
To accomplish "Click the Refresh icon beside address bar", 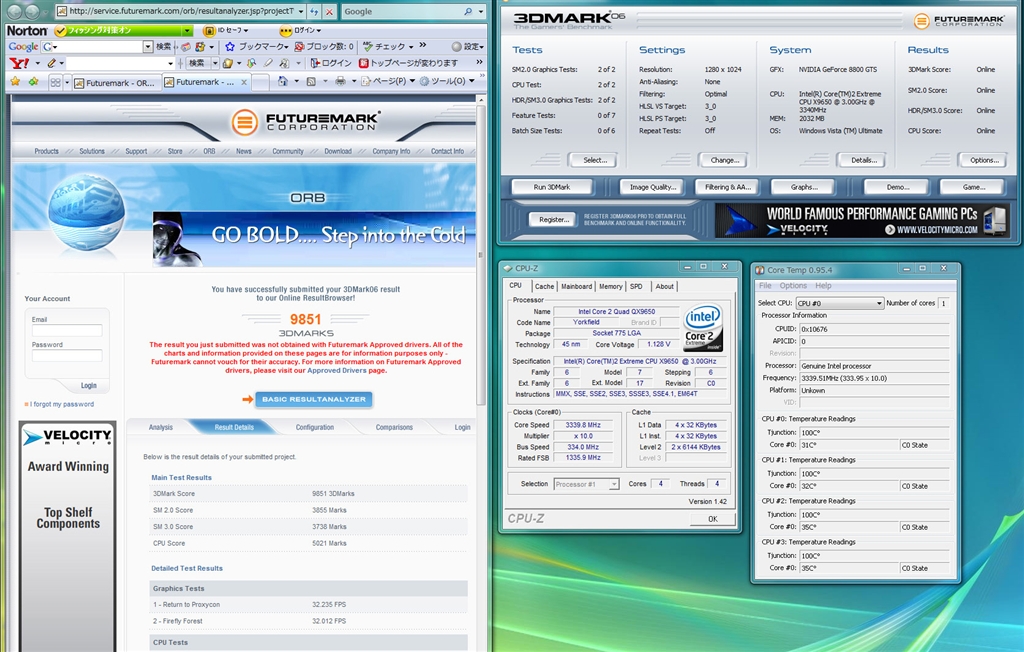I will pos(315,12).
